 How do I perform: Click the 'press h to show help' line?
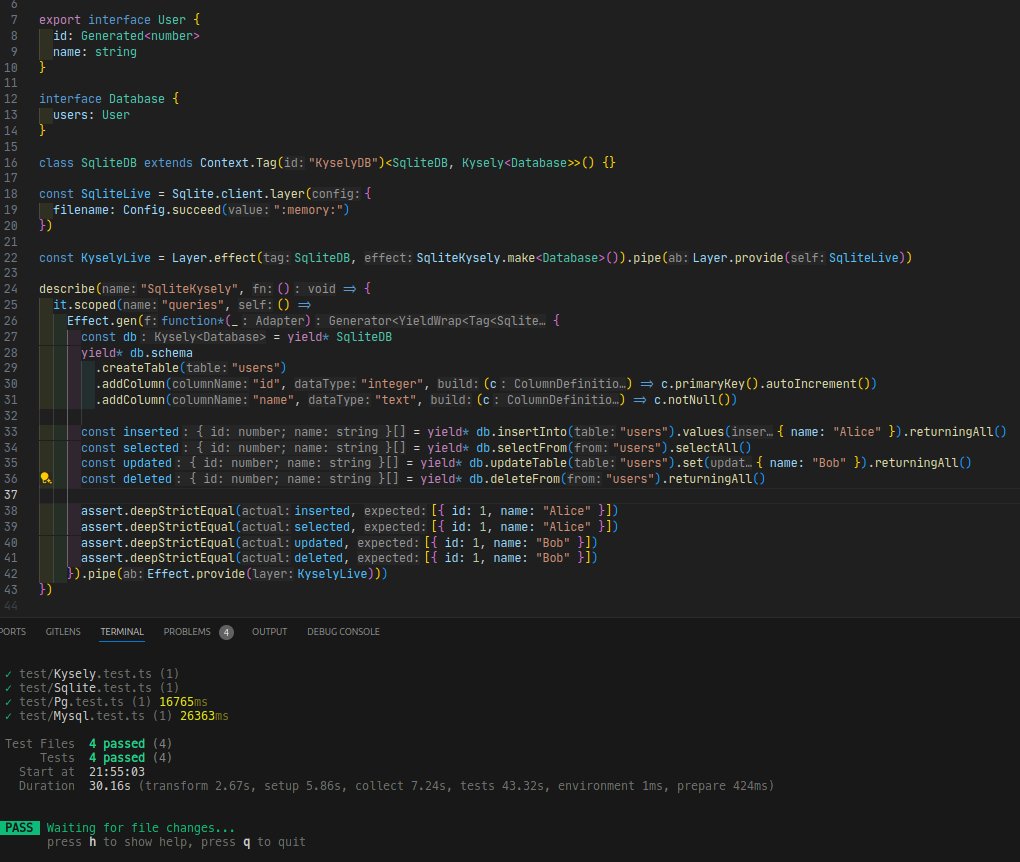176,842
